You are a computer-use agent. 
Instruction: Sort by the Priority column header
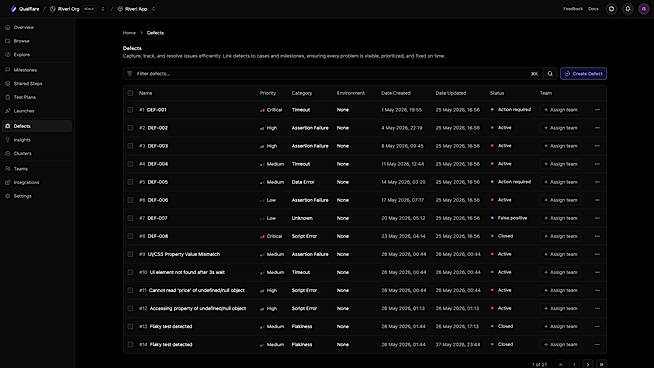[268, 93]
